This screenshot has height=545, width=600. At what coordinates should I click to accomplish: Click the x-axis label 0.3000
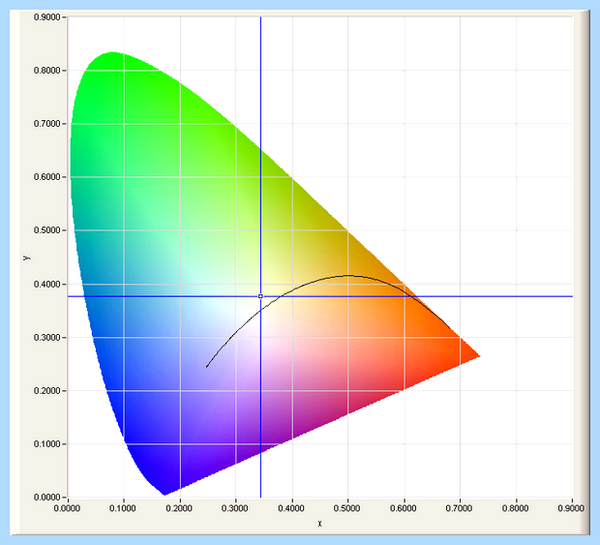(x=235, y=508)
